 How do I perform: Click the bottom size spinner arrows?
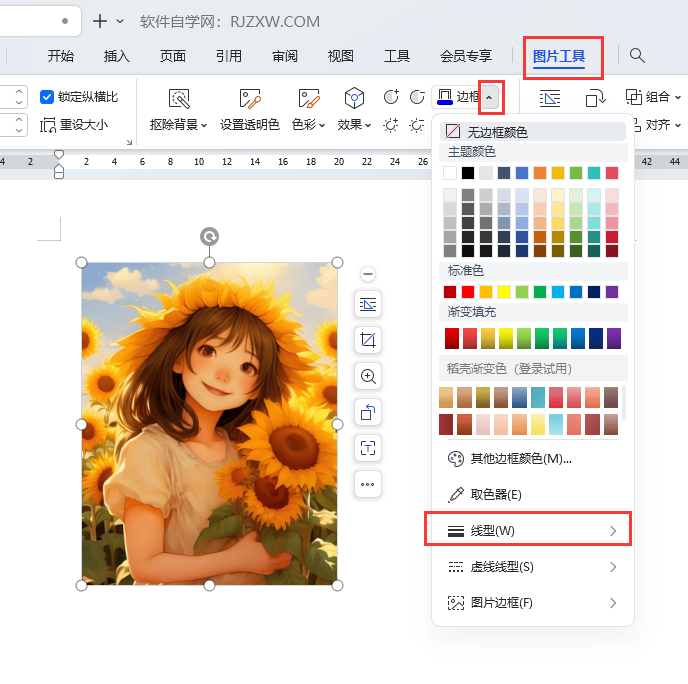coord(19,125)
